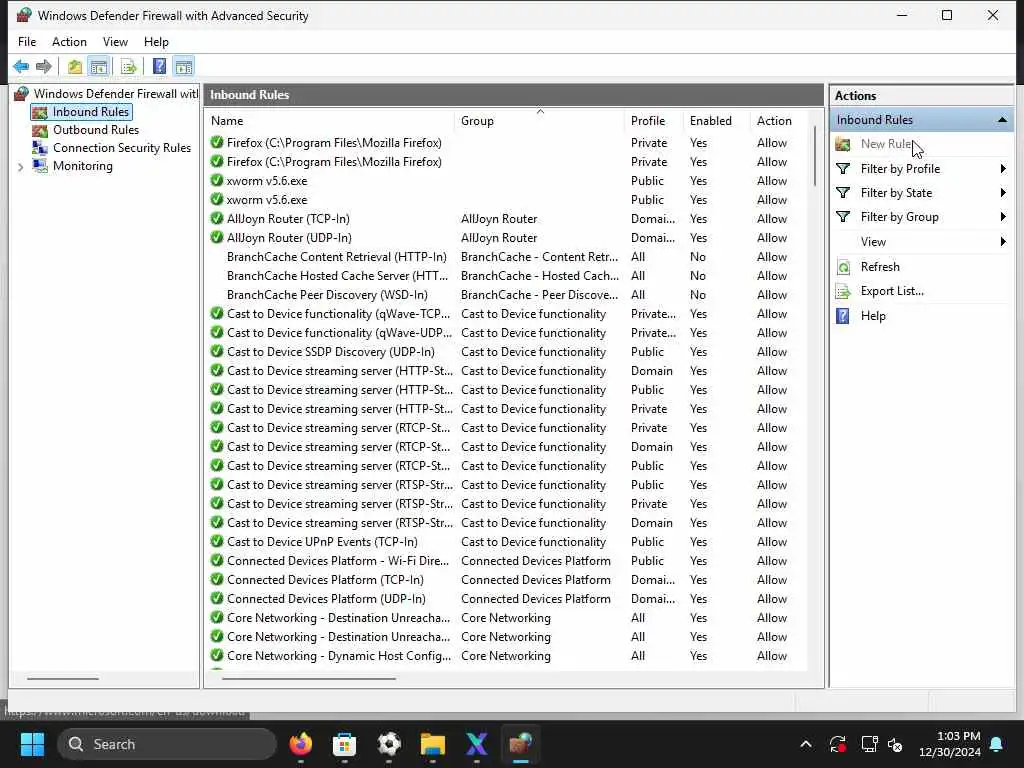Image resolution: width=1024 pixels, height=768 pixels.
Task: Click New Rule... in the Actions pane
Action: tap(886, 144)
